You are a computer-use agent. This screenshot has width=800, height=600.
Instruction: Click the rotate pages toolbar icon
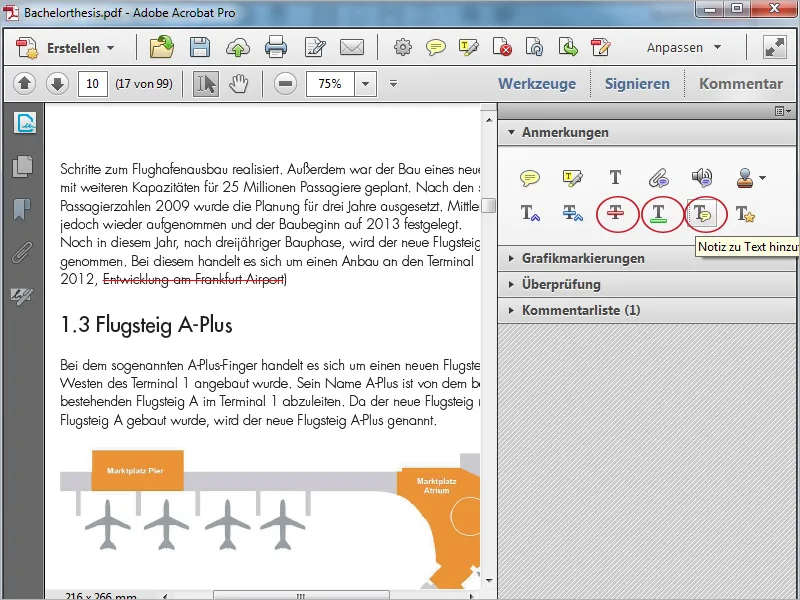(535, 47)
